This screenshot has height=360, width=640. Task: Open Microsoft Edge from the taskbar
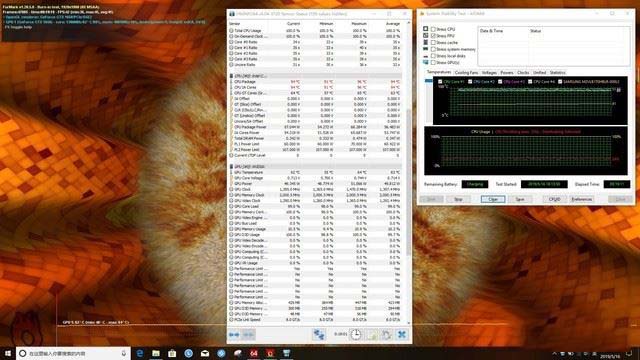tap(140, 353)
